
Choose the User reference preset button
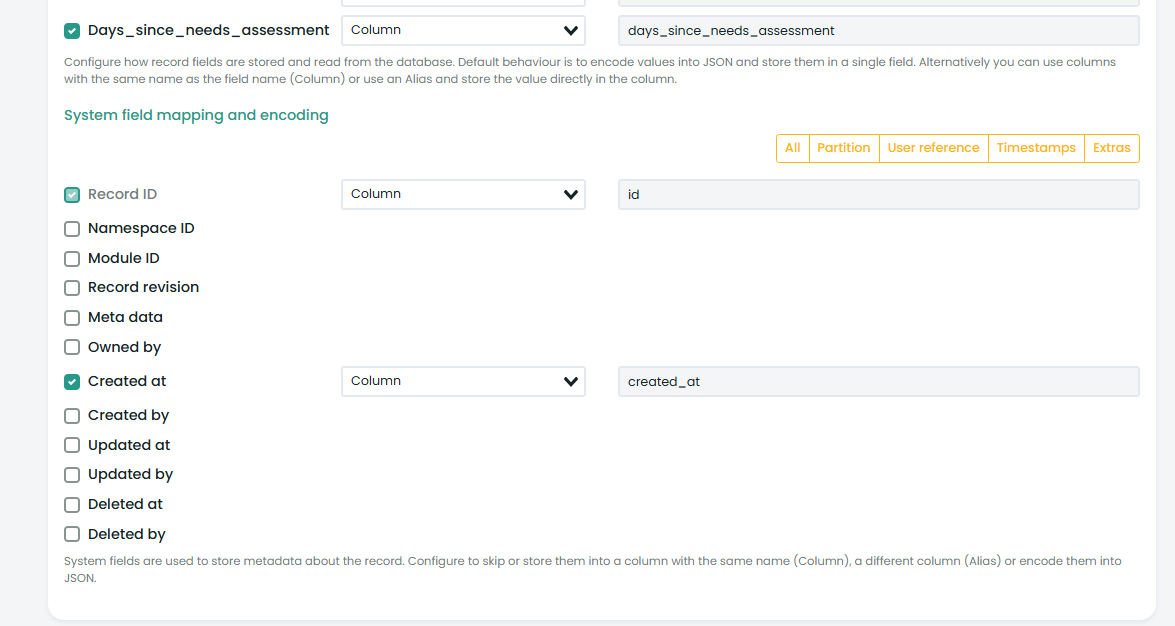[933, 148]
